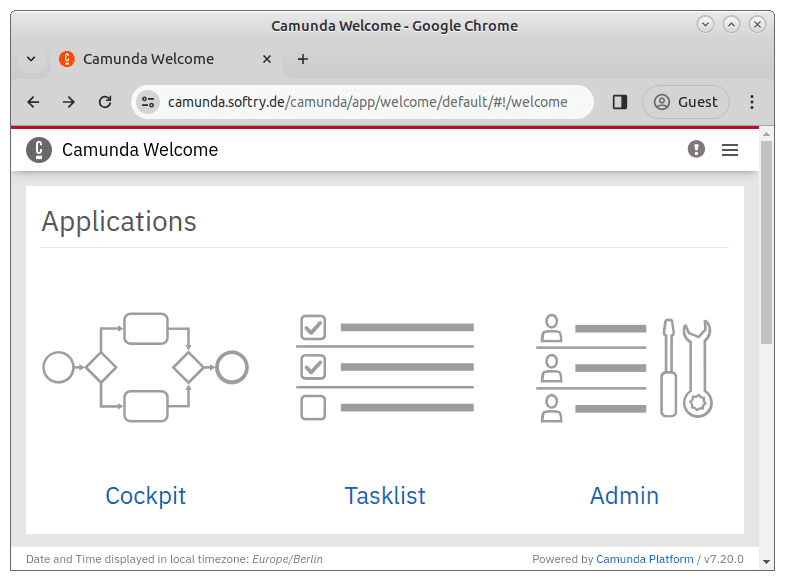Open the exclamation info icon in the header
The height and width of the screenshot is (581, 785).
point(696,149)
